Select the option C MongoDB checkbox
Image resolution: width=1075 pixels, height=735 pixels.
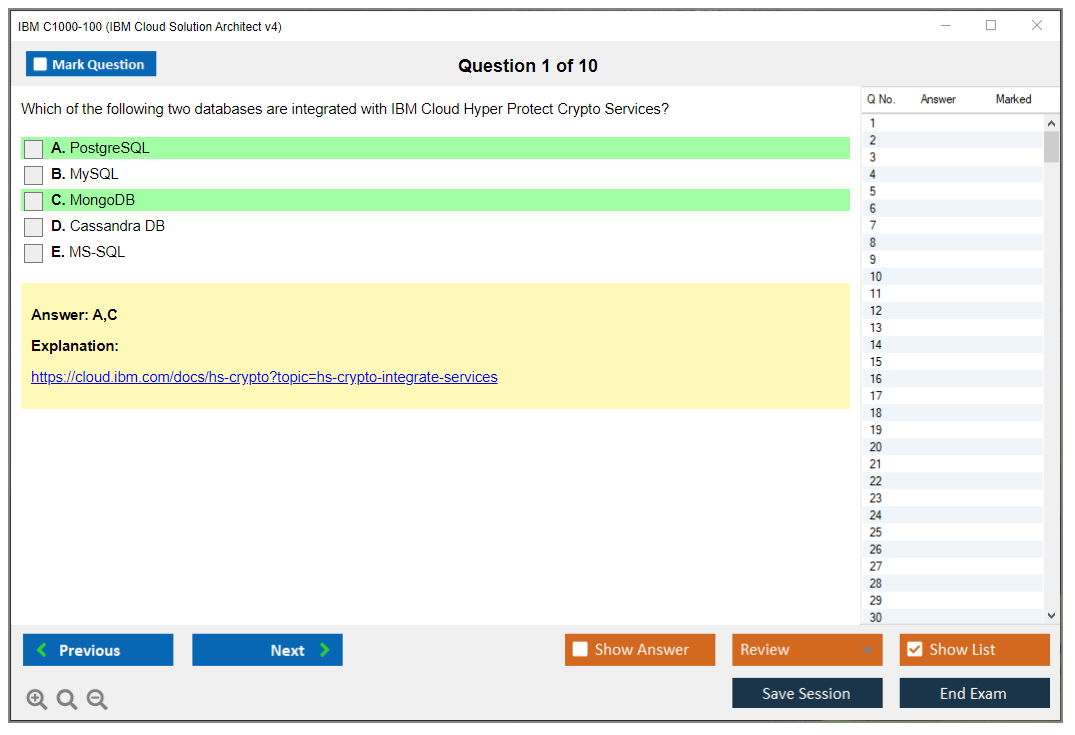click(34, 201)
